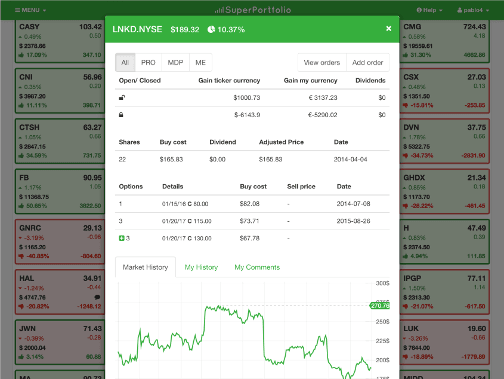Select the PRO filter button
The image size is (504, 379).
point(148,62)
